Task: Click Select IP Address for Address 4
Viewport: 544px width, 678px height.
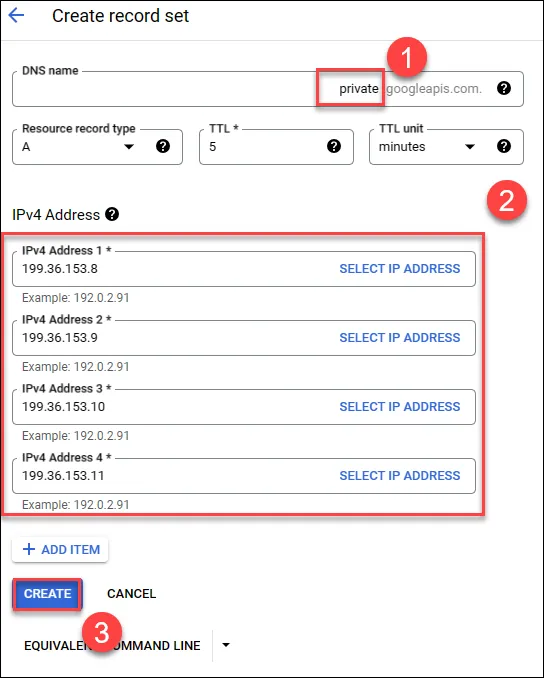Action: 400,476
